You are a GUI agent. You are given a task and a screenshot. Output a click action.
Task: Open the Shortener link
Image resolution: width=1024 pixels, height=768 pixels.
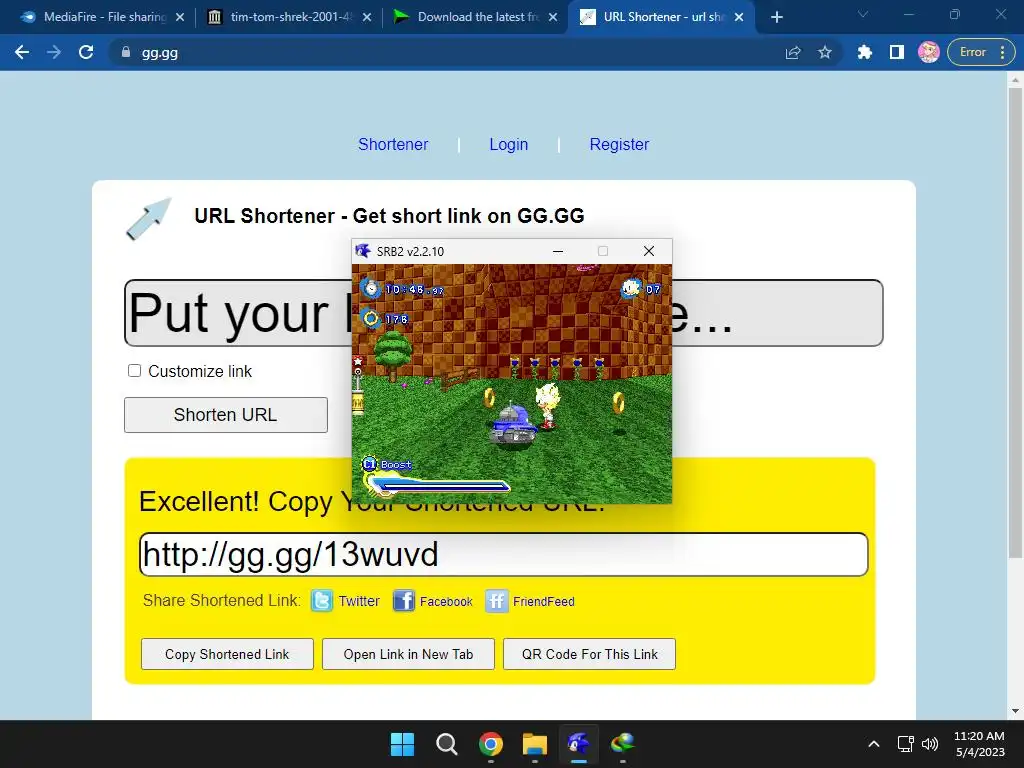[x=393, y=144]
